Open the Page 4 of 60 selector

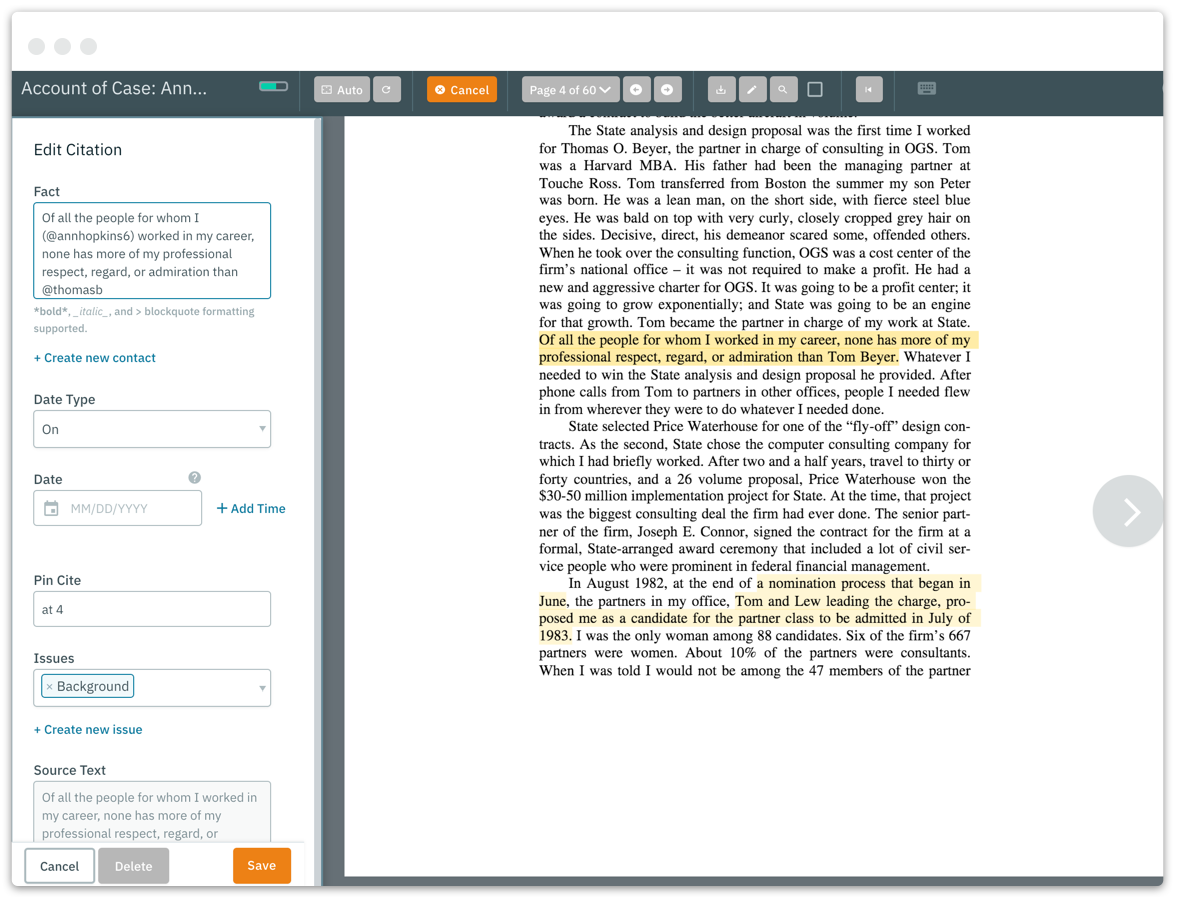[x=570, y=89]
